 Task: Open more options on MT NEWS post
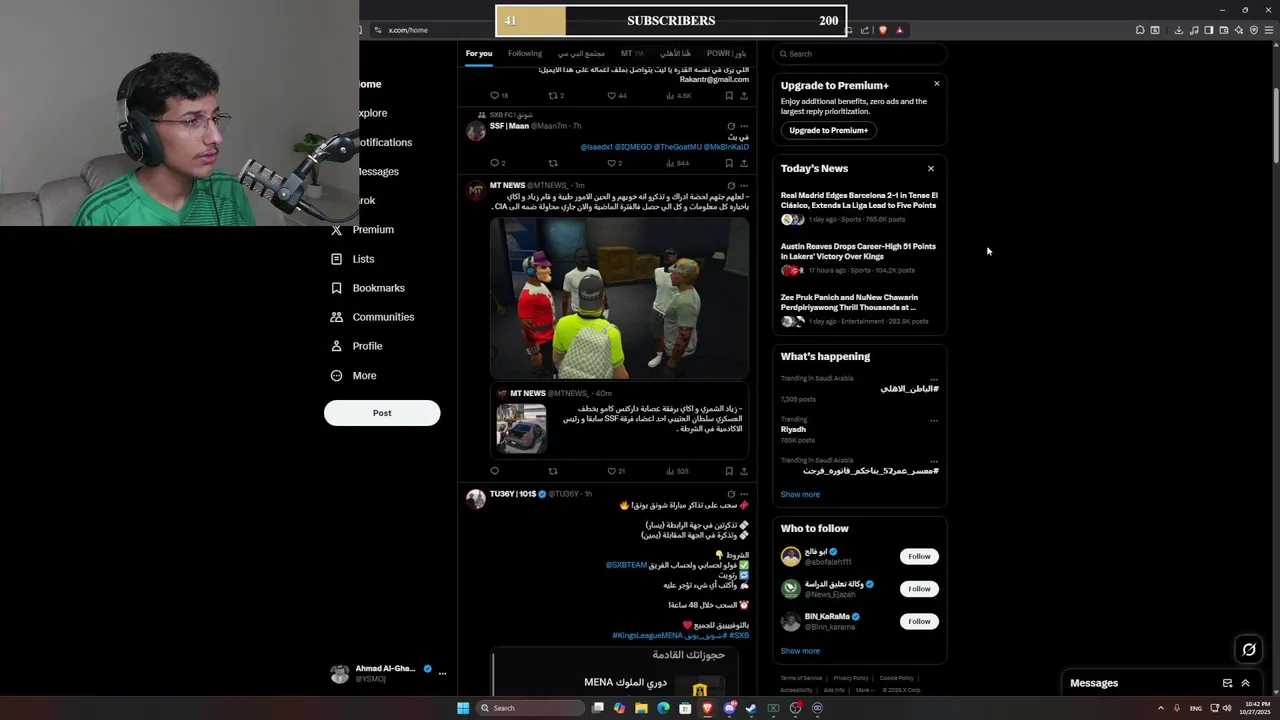[x=744, y=186]
